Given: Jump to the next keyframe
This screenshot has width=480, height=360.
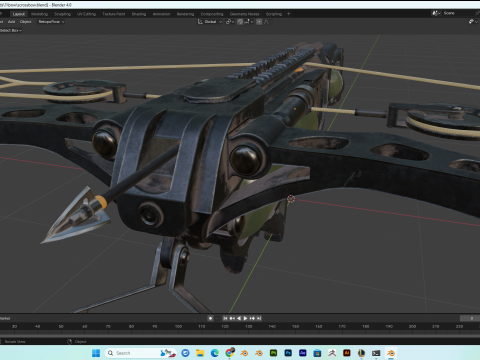Looking at the screenshot, I should pos(252,318).
